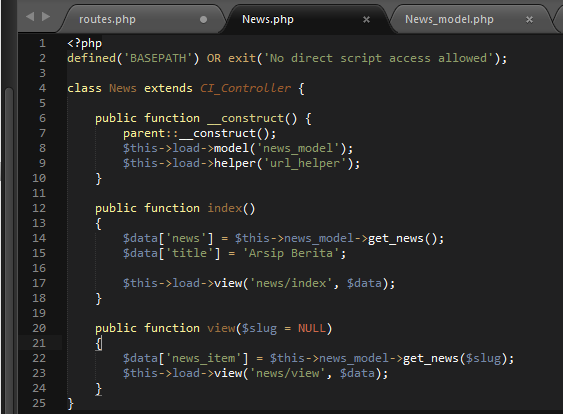Click 'news_model' string on line 8

pyautogui.click(x=298, y=148)
